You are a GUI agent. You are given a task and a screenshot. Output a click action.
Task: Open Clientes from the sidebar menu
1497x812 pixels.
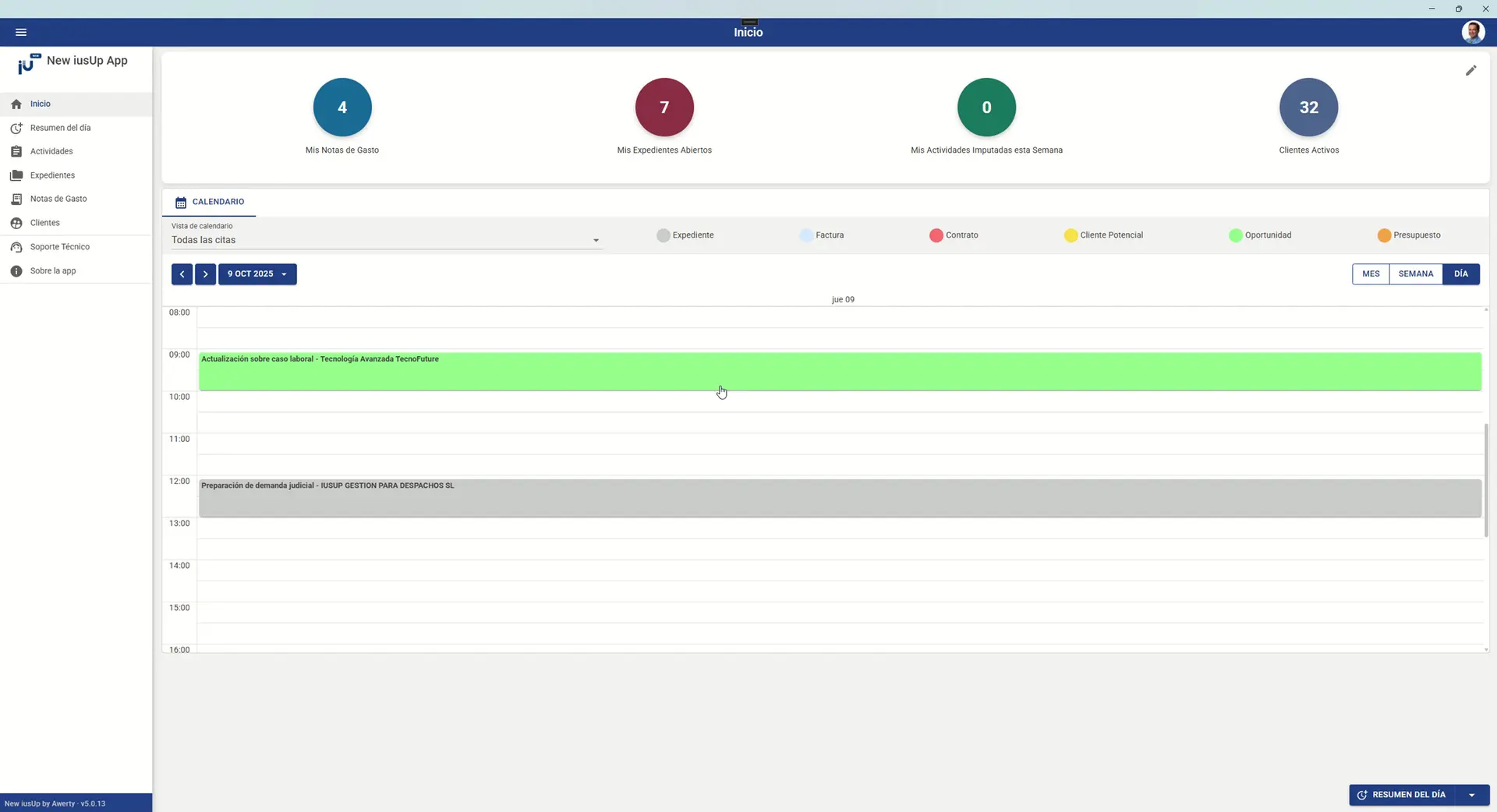pos(44,223)
